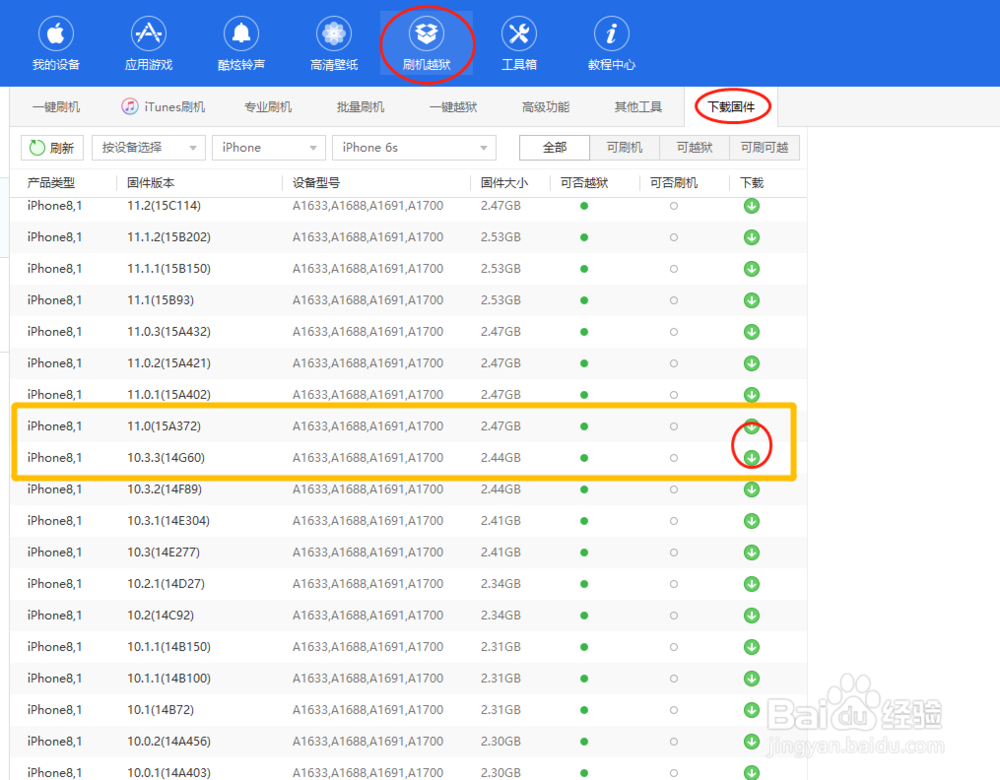The image size is (1000, 780).
Task: Open the iPhone device type dropdown
Action: pos(268,147)
